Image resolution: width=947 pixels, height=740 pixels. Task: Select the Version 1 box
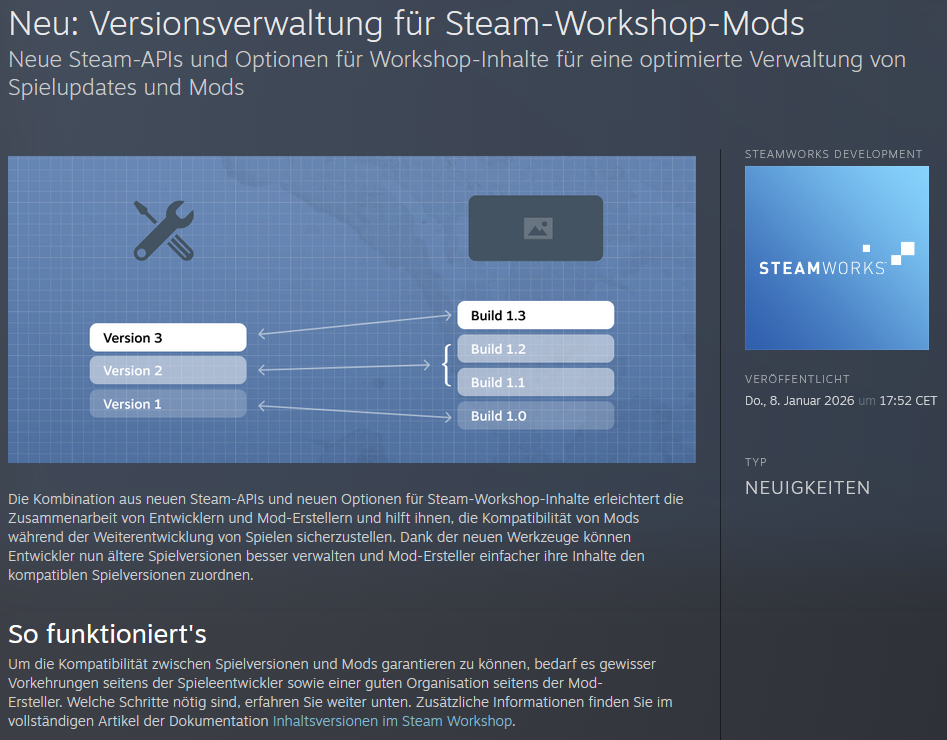pyautogui.click(x=168, y=404)
